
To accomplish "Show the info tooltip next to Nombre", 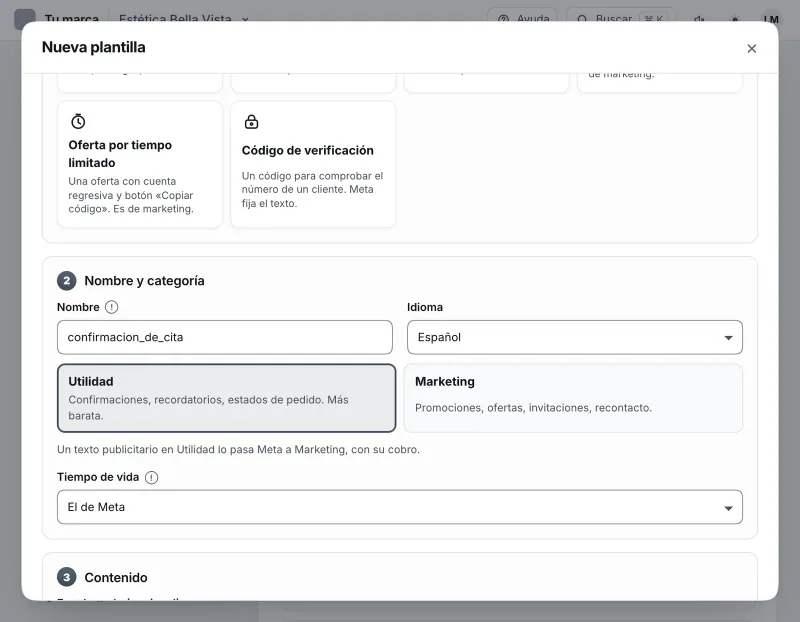I will pyautogui.click(x=111, y=307).
